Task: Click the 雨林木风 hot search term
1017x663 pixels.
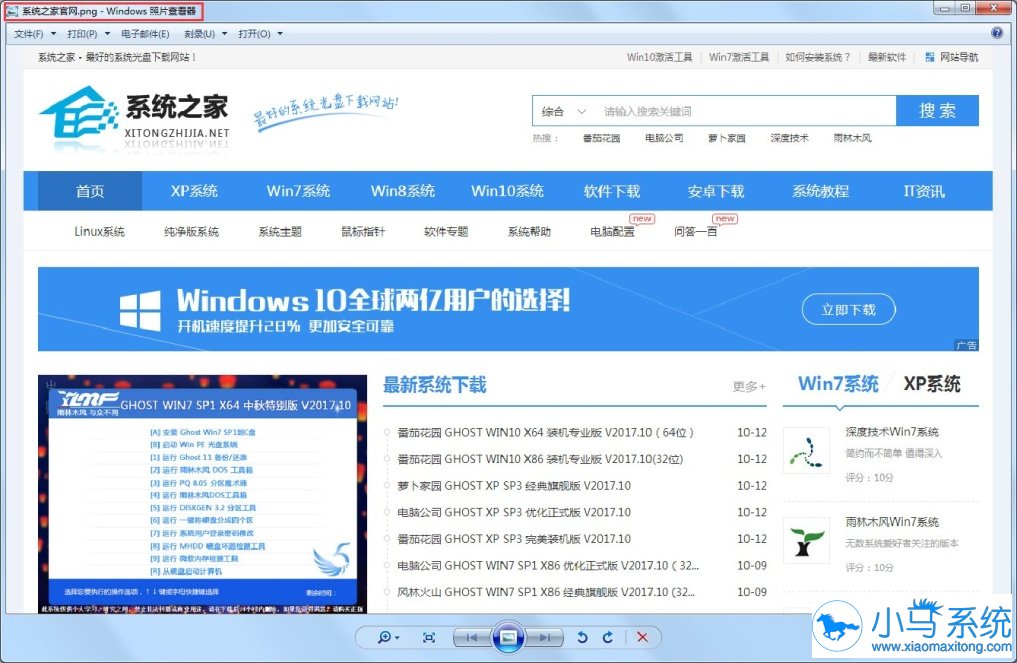Action: (852, 138)
